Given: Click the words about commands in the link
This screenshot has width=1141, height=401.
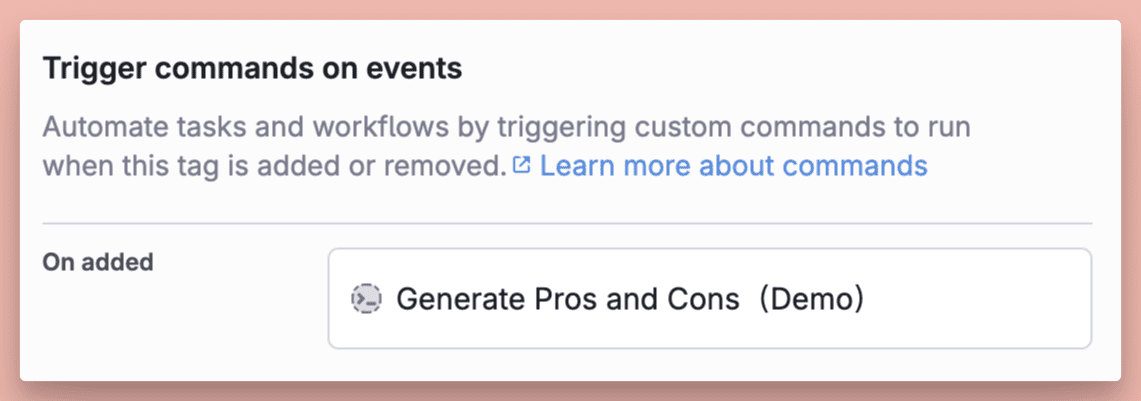Looking at the screenshot, I should pyautogui.click(x=814, y=166).
